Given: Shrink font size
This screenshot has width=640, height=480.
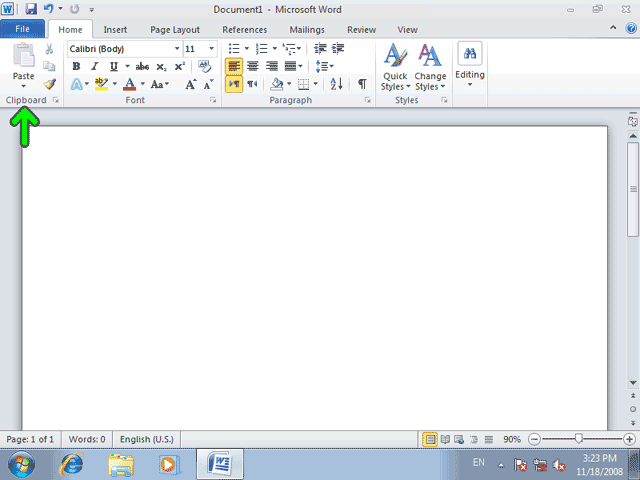Looking at the screenshot, I should (208, 84).
